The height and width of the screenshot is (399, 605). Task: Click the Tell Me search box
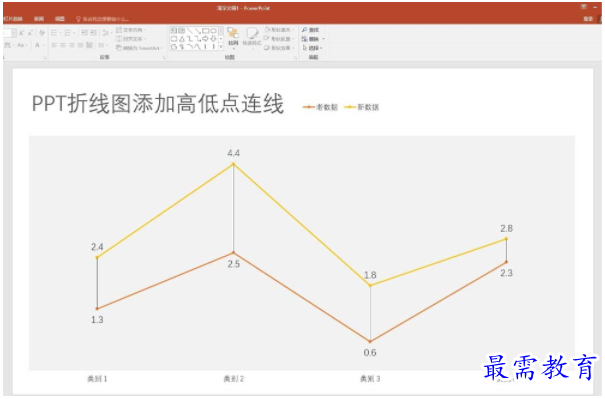pyautogui.click(x=102, y=19)
